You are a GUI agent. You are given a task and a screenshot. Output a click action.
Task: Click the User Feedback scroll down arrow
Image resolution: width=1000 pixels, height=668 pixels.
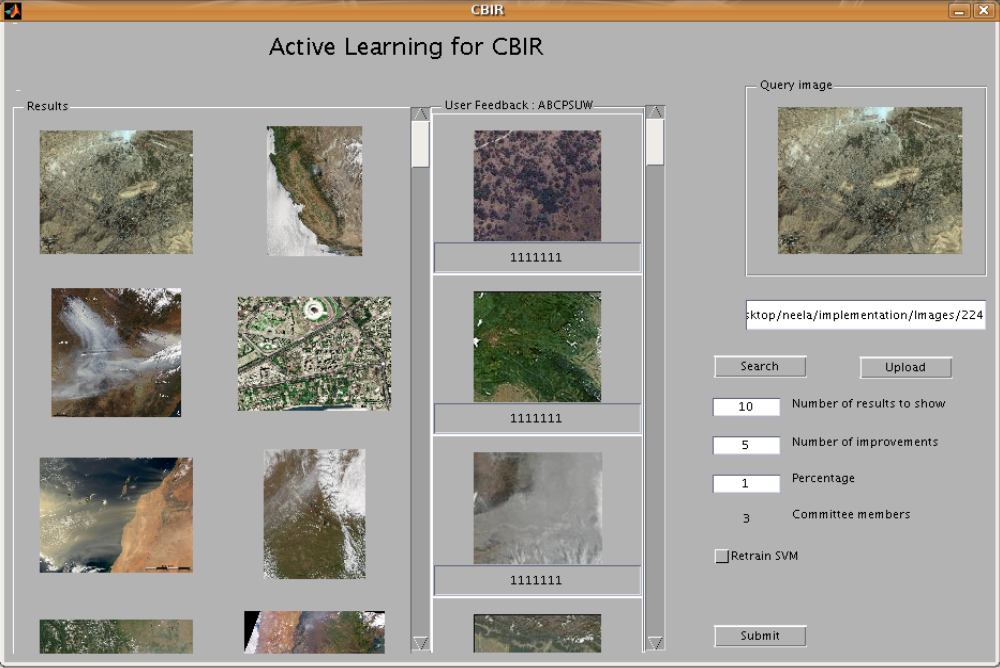pyautogui.click(x=655, y=642)
